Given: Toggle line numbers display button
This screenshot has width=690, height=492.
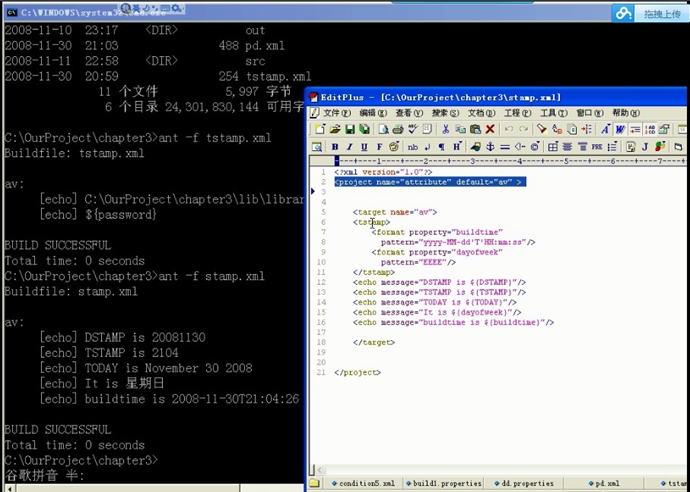Looking at the screenshot, I should (650, 129).
